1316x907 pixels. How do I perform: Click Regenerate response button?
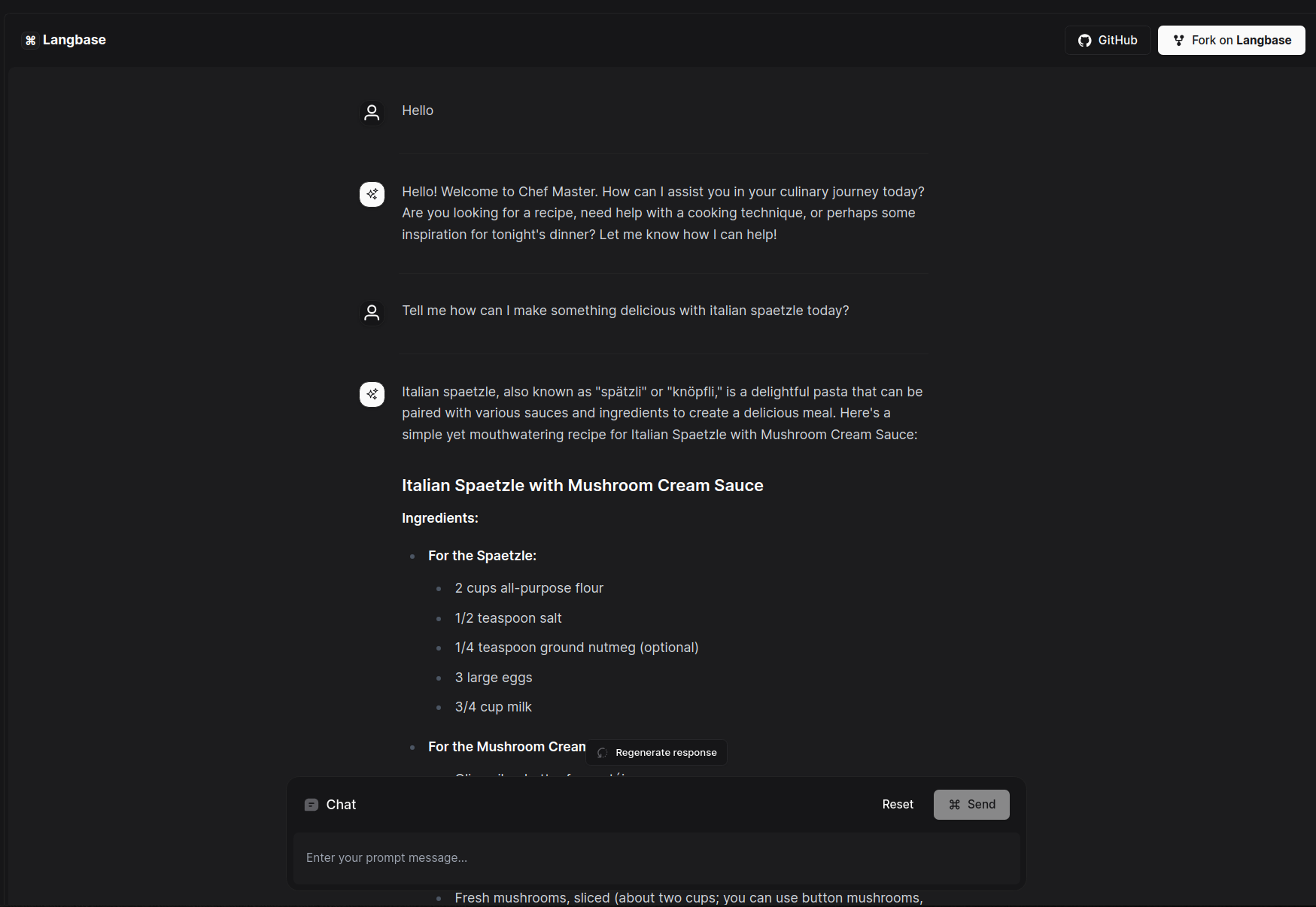656,752
